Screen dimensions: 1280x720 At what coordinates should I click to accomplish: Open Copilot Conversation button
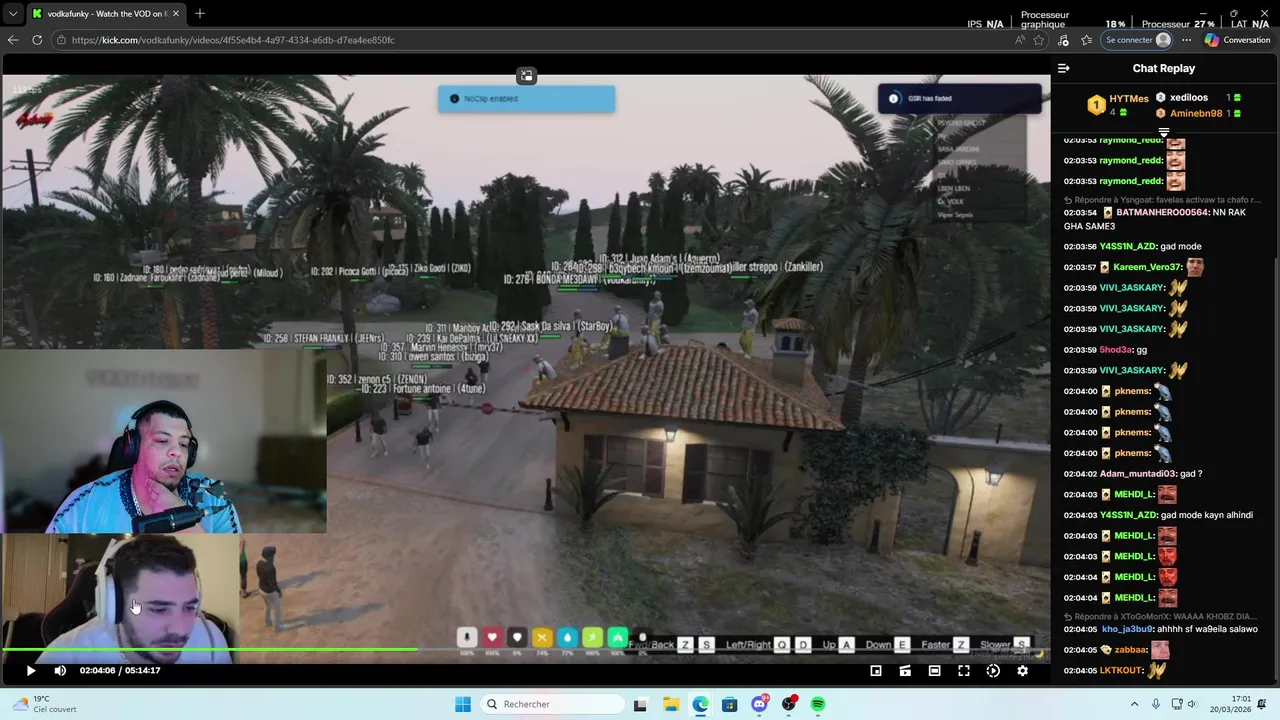pyautogui.click(x=1237, y=40)
